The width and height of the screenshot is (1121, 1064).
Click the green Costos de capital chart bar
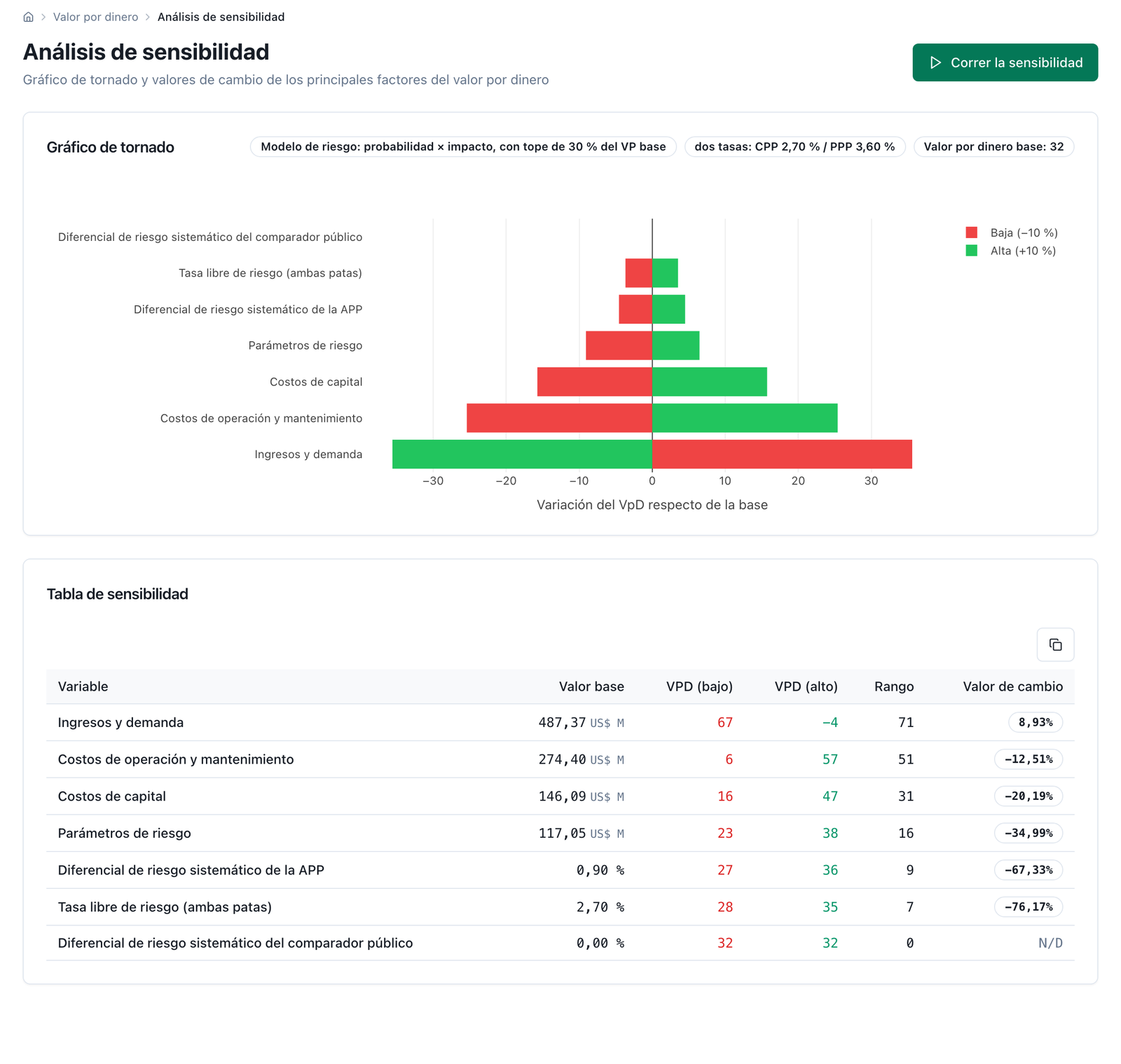coord(710,382)
